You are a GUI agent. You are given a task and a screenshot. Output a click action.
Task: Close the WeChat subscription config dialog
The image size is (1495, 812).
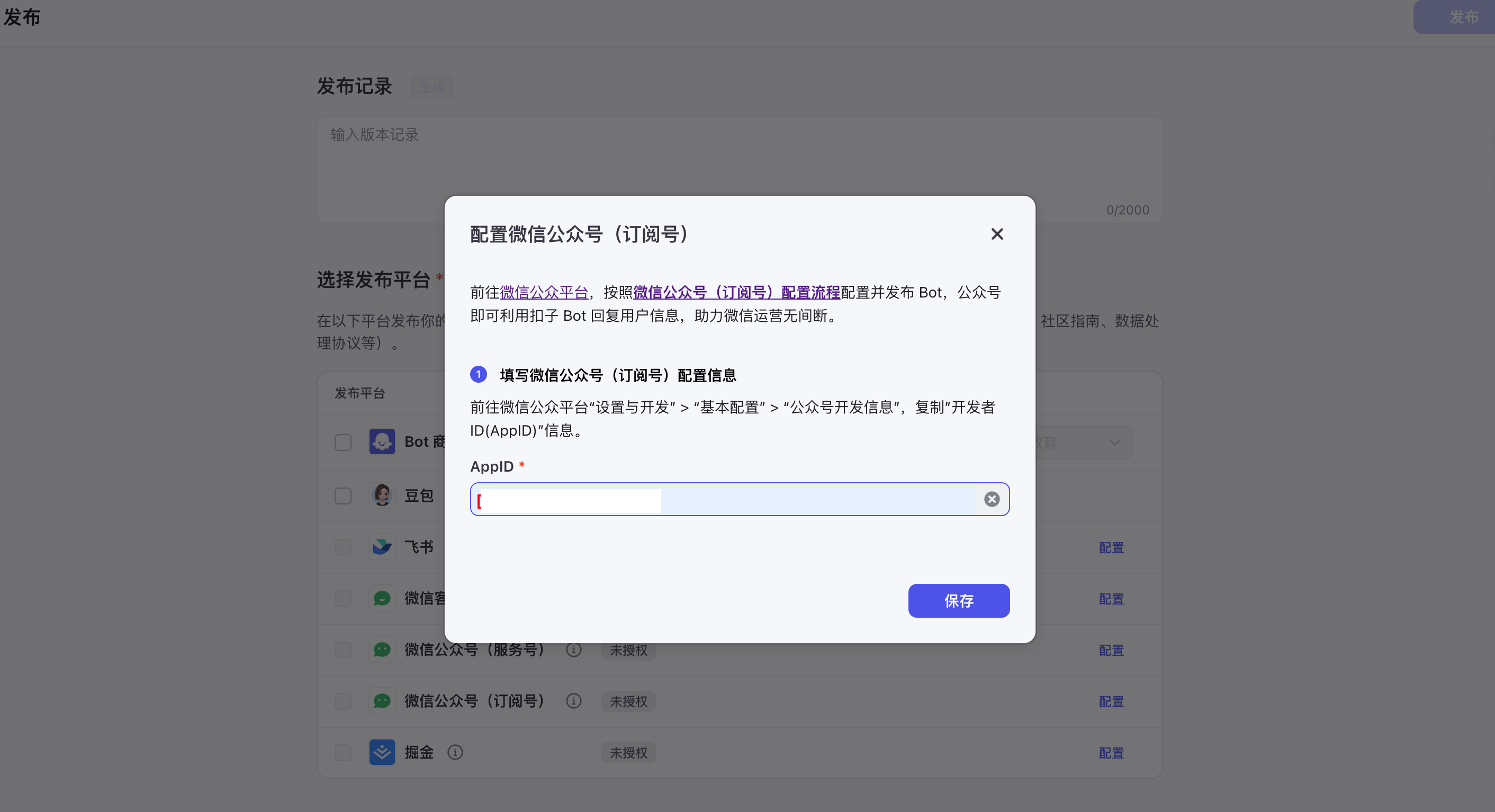point(996,234)
